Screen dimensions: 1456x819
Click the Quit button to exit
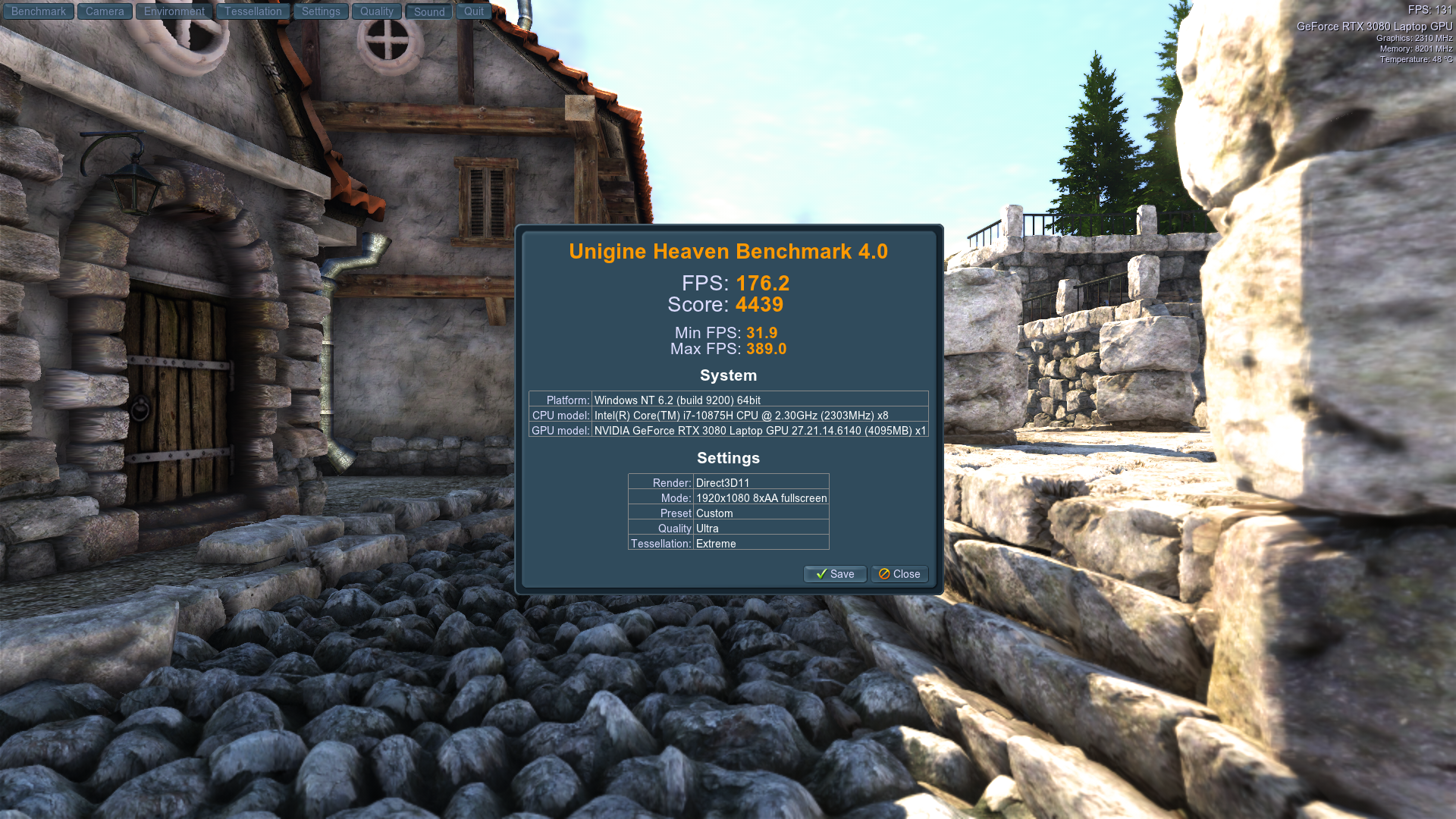[473, 11]
